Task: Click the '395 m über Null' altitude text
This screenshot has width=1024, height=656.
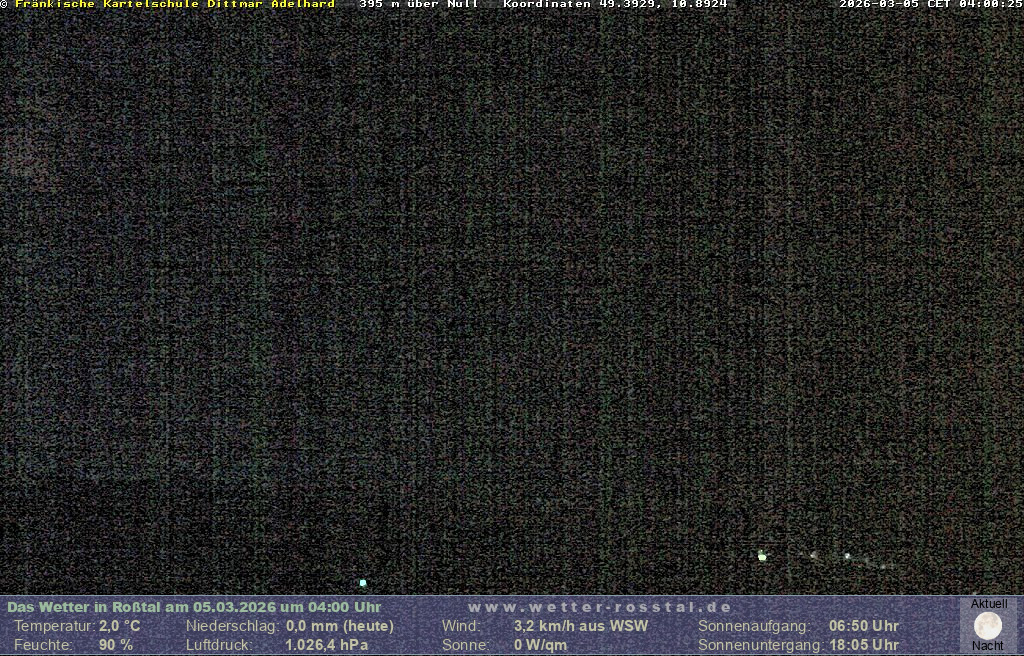Action: tap(418, 5)
